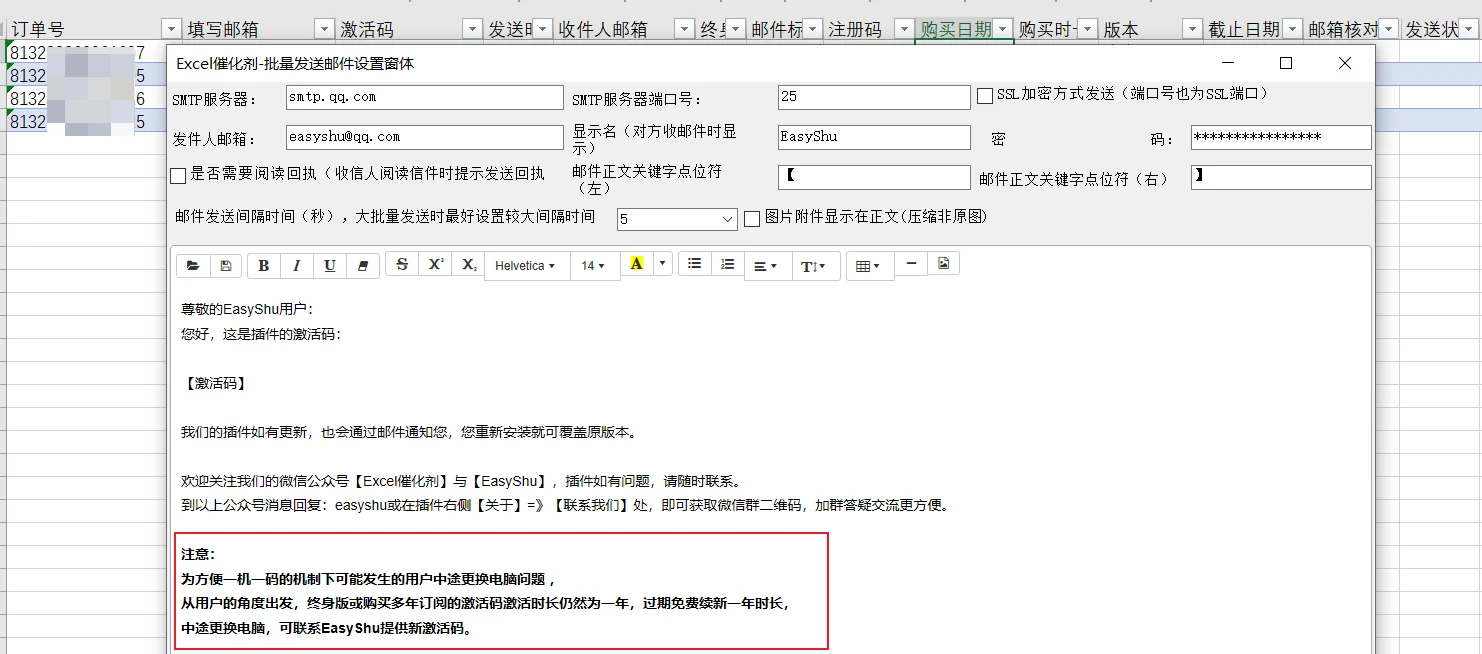This screenshot has width=1482, height=654.
Task: Toggle the 是否需要阅读回执 checkbox
Action: pyautogui.click(x=178, y=176)
